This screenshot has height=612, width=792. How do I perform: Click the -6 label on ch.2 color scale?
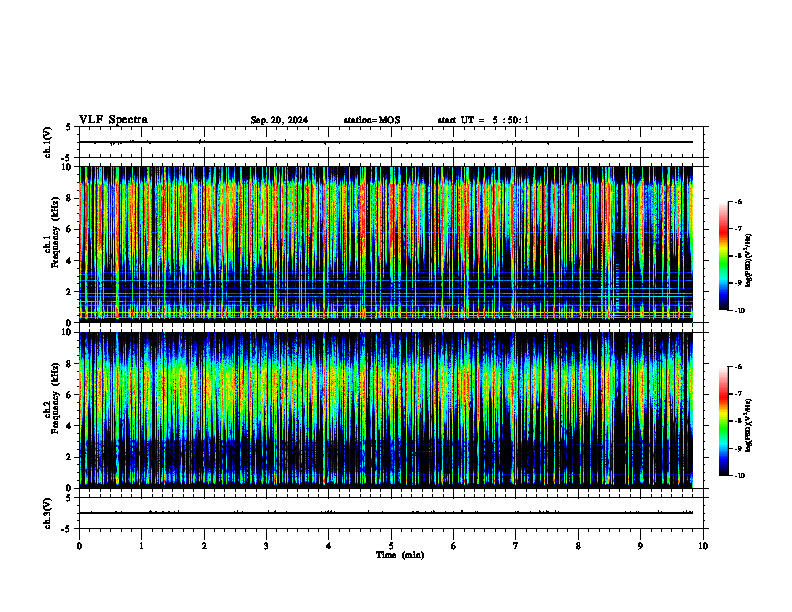(x=738, y=367)
